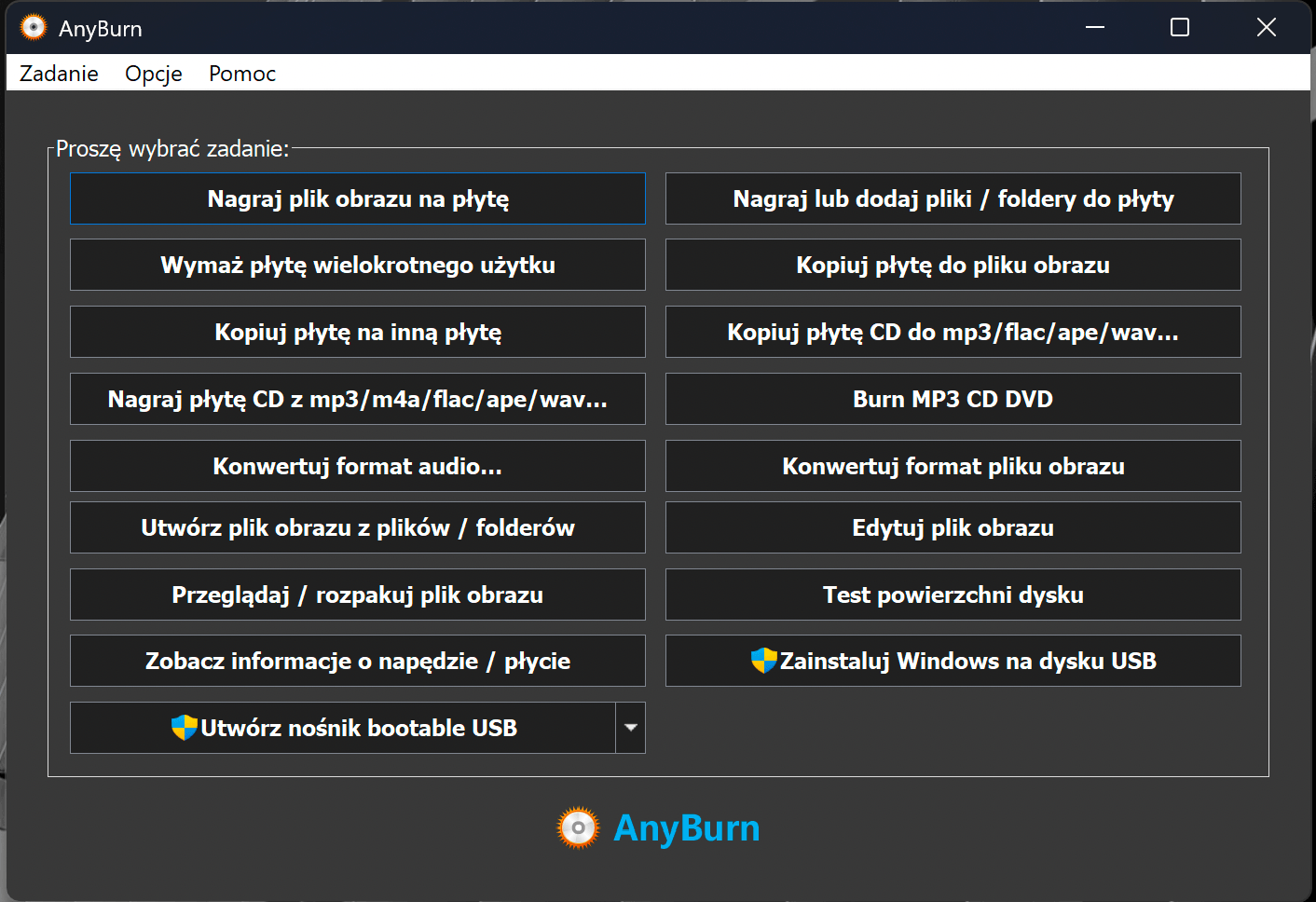Choose Kopiuj płytę do pliku obrazu
The height and width of the screenshot is (902, 1316).
[953, 265]
